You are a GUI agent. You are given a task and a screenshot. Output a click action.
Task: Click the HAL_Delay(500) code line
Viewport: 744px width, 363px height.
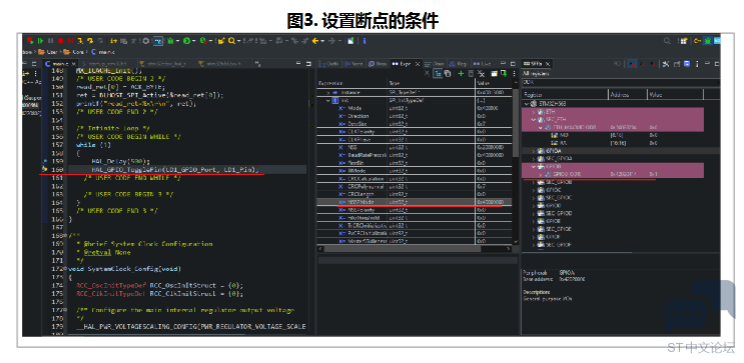[121, 161]
